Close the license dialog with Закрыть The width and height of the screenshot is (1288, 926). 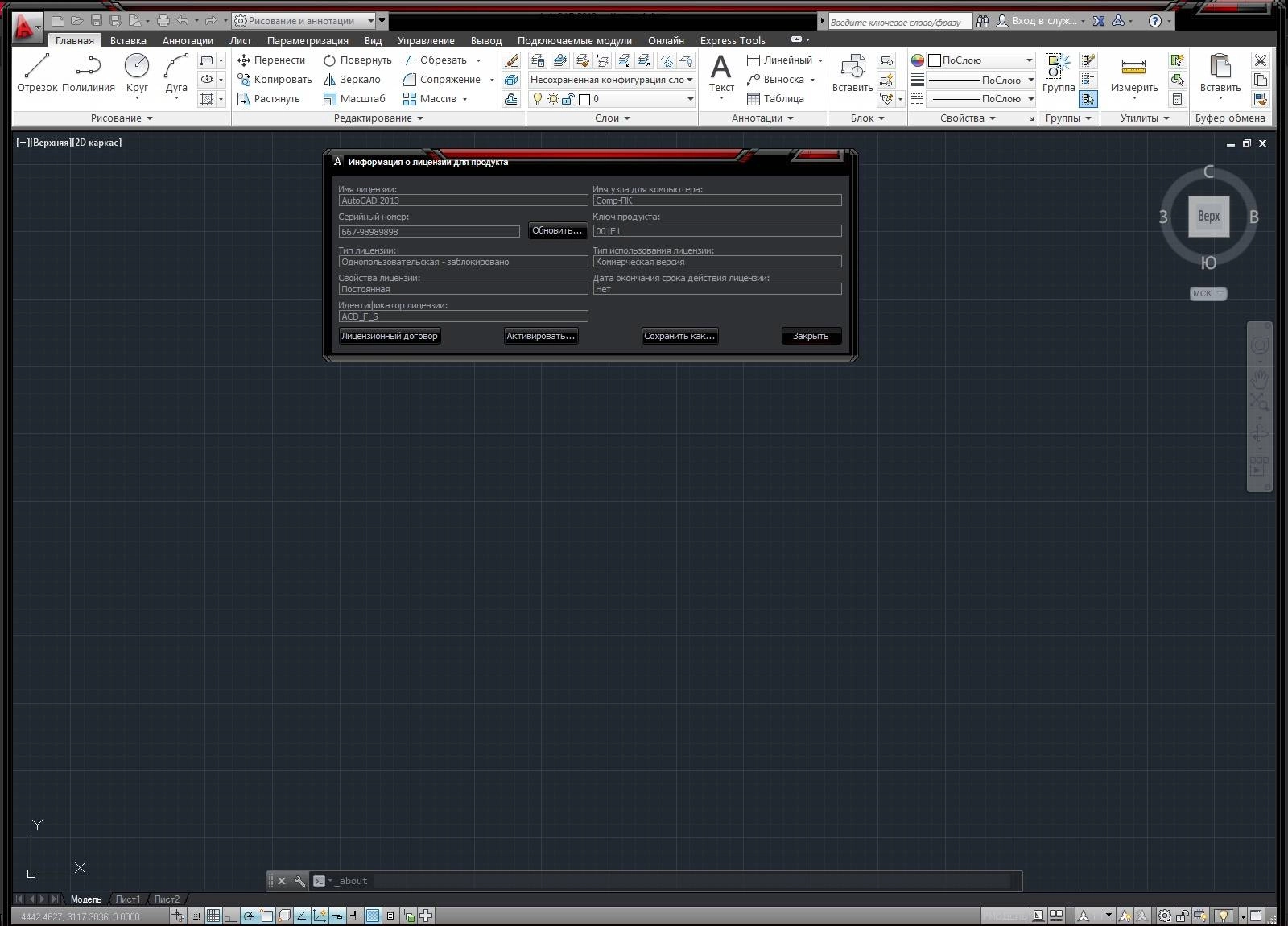click(x=811, y=337)
